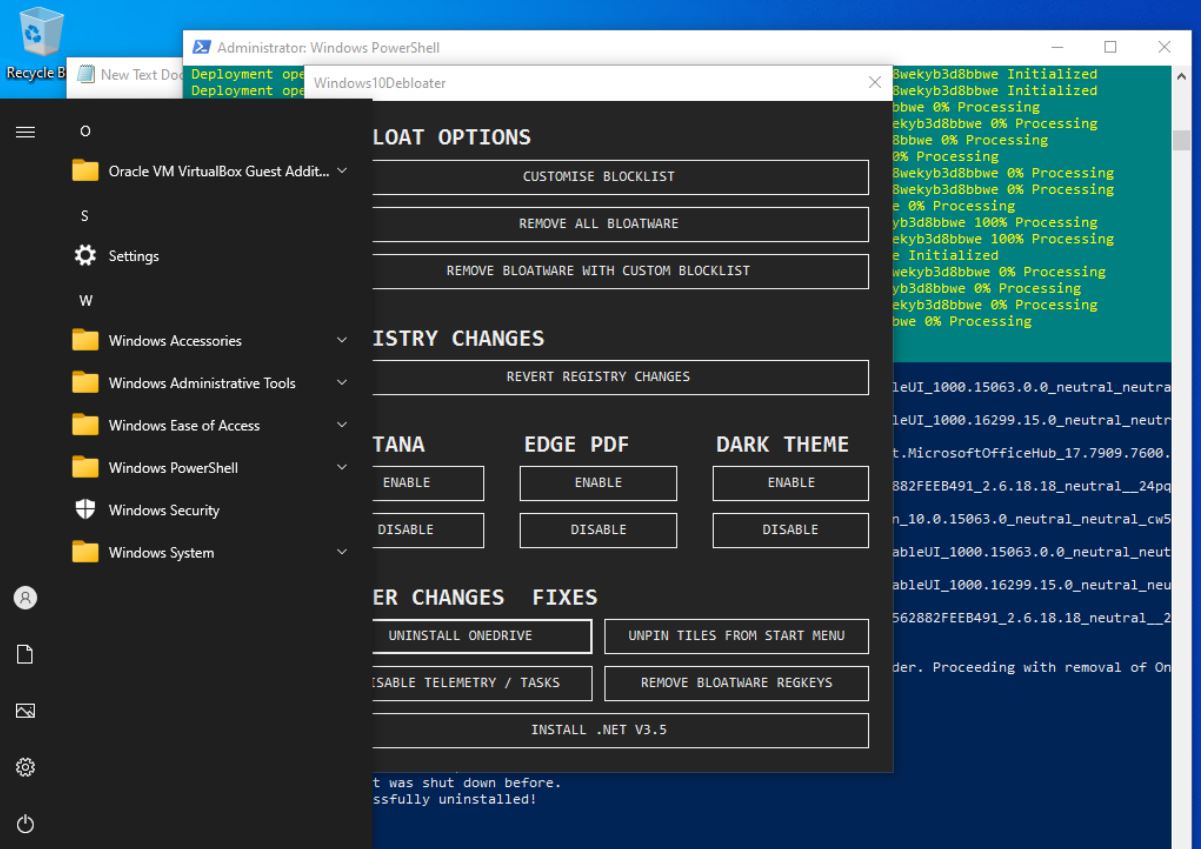This screenshot has width=1201, height=849.
Task: Disable Dark Theme in Windows10Debloater
Action: 790,530
